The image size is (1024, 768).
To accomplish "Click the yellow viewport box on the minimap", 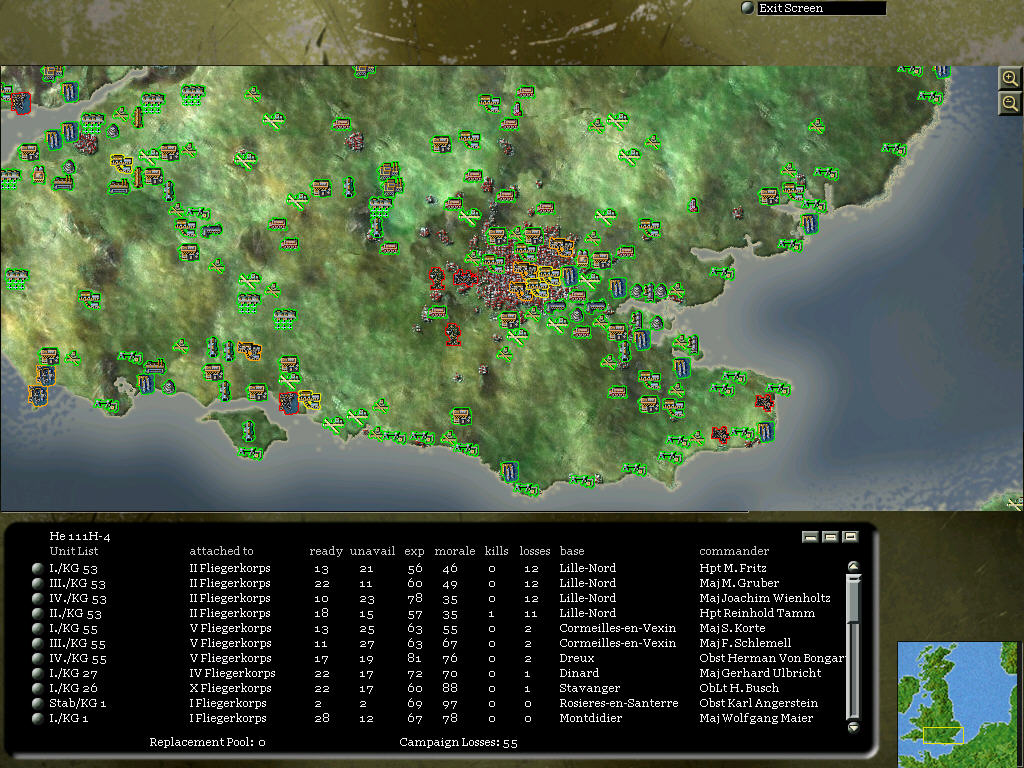I will tap(943, 735).
